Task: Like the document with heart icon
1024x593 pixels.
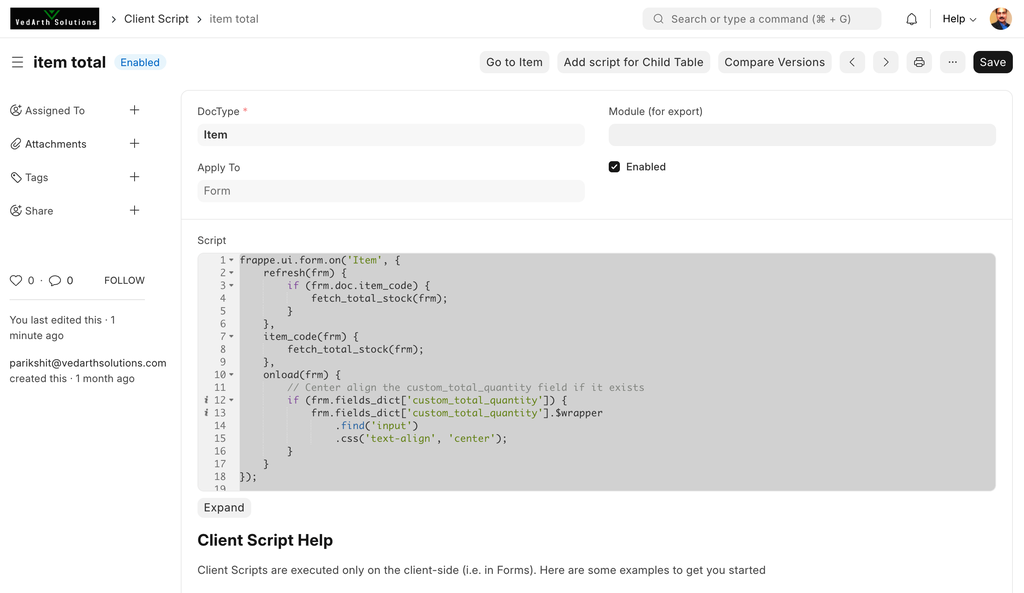Action: [16, 281]
